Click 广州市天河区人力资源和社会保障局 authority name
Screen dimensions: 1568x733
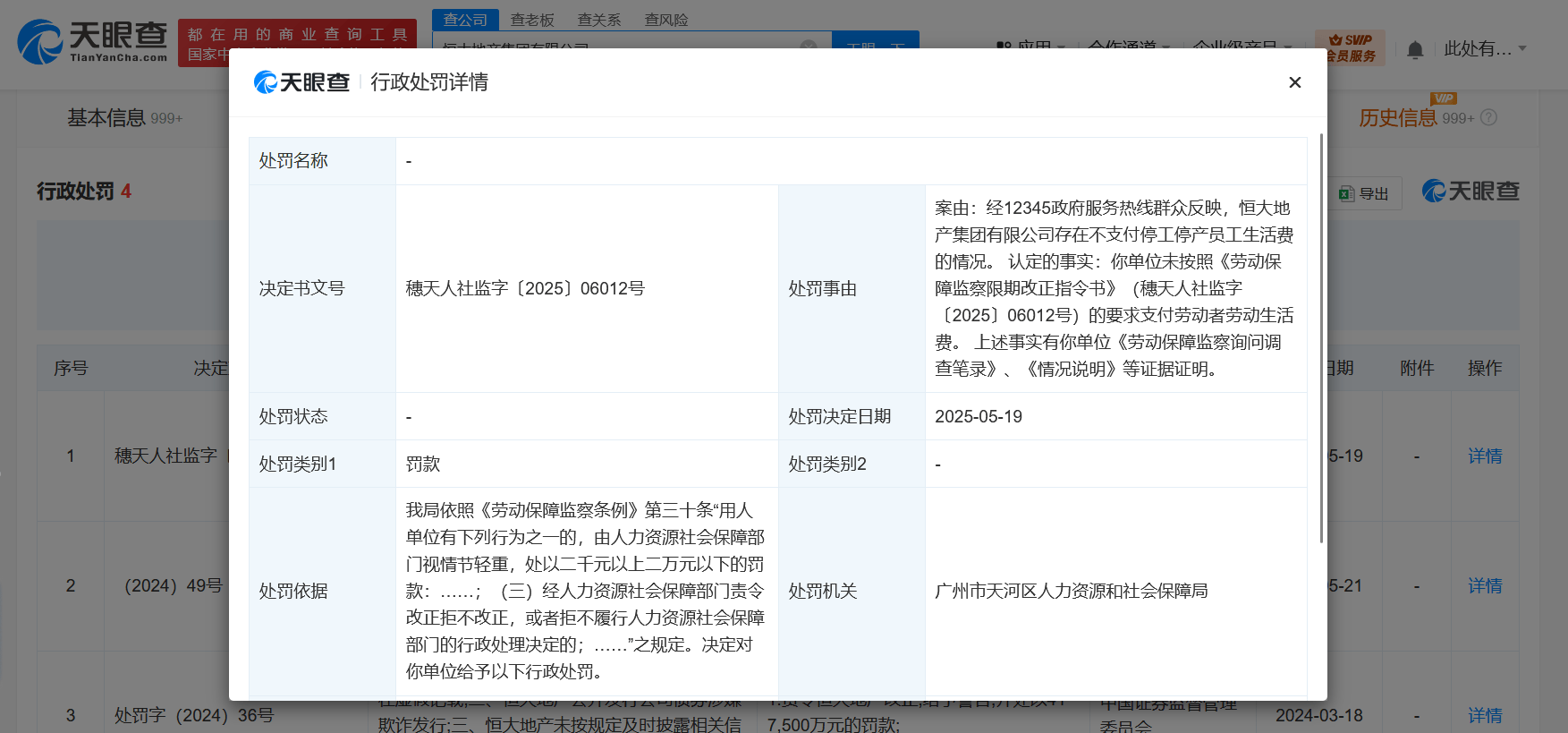[x=1072, y=591]
